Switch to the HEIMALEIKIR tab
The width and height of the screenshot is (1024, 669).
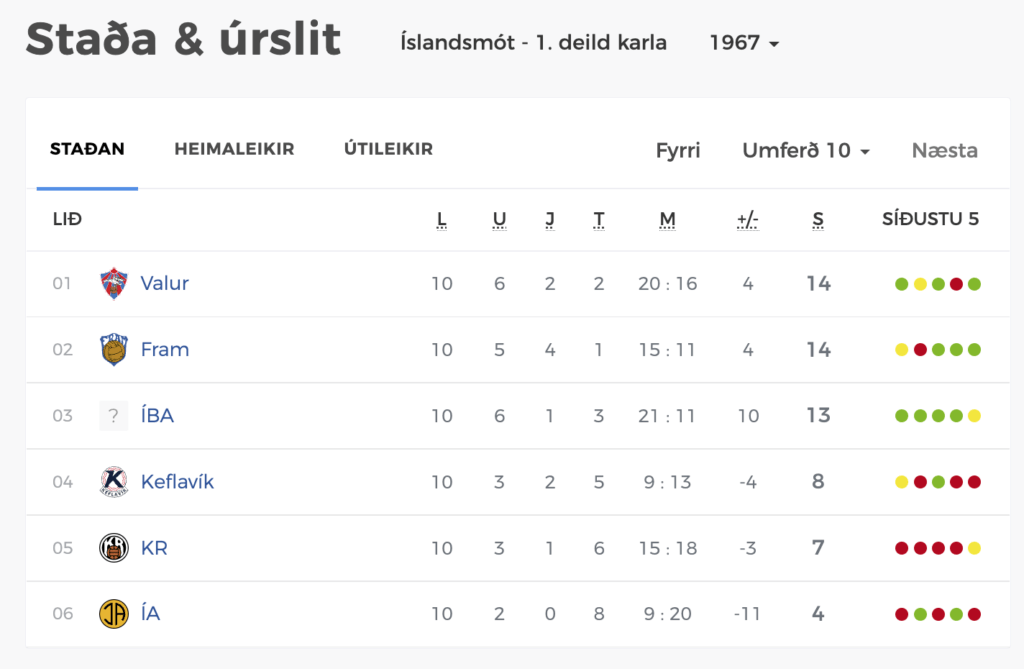(234, 149)
